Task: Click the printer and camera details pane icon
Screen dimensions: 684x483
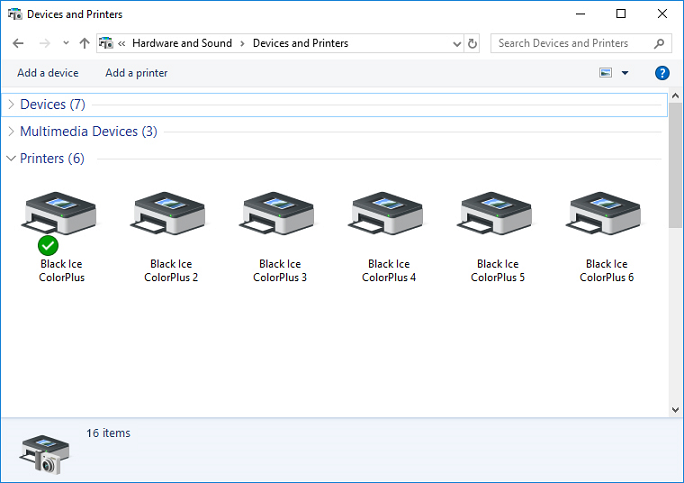Action: [44, 454]
